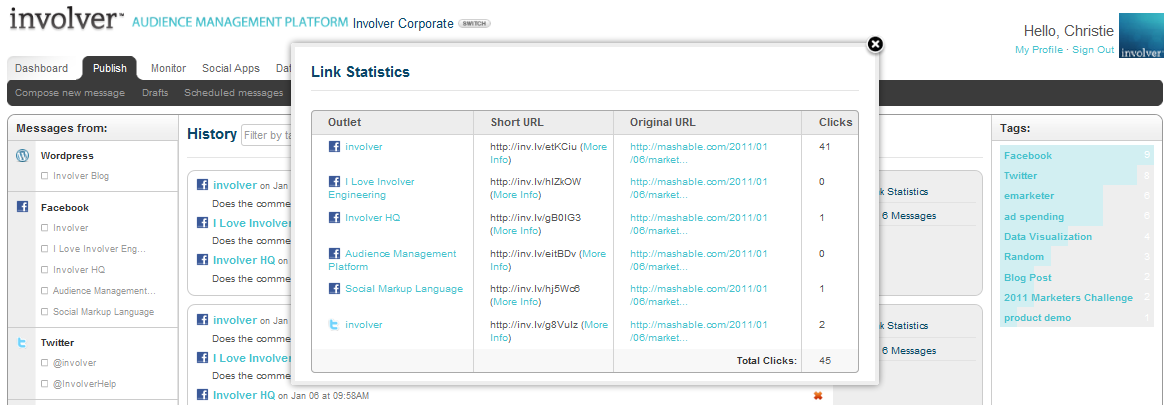Select the Publish tab
Image resolution: width=1171 pixels, height=405 pixels.
(110, 68)
